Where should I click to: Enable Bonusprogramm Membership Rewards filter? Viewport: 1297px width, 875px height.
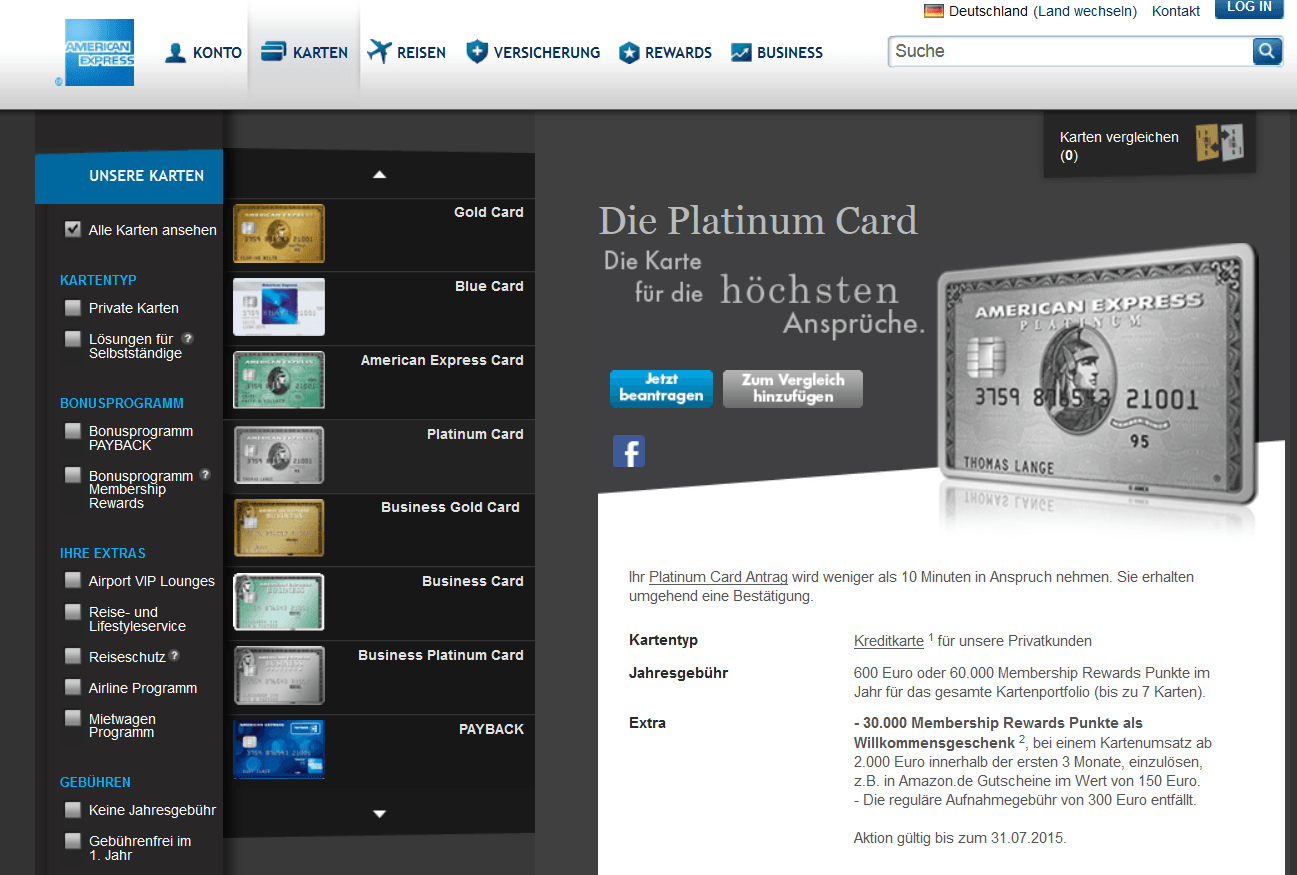[72, 475]
